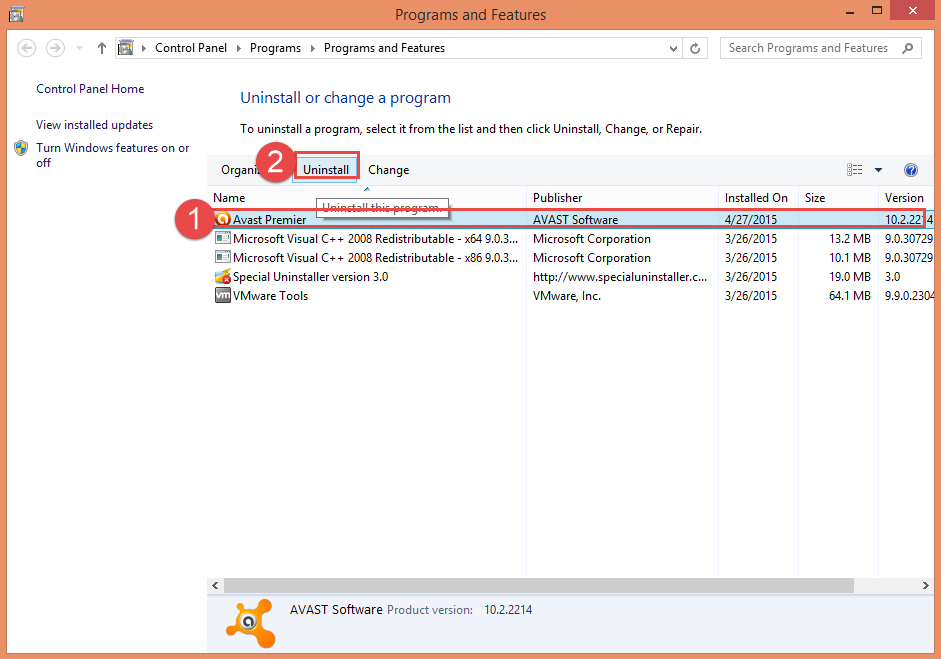Open the window system menu icon
Screen dimensions: 941x659
click(x=16, y=14)
